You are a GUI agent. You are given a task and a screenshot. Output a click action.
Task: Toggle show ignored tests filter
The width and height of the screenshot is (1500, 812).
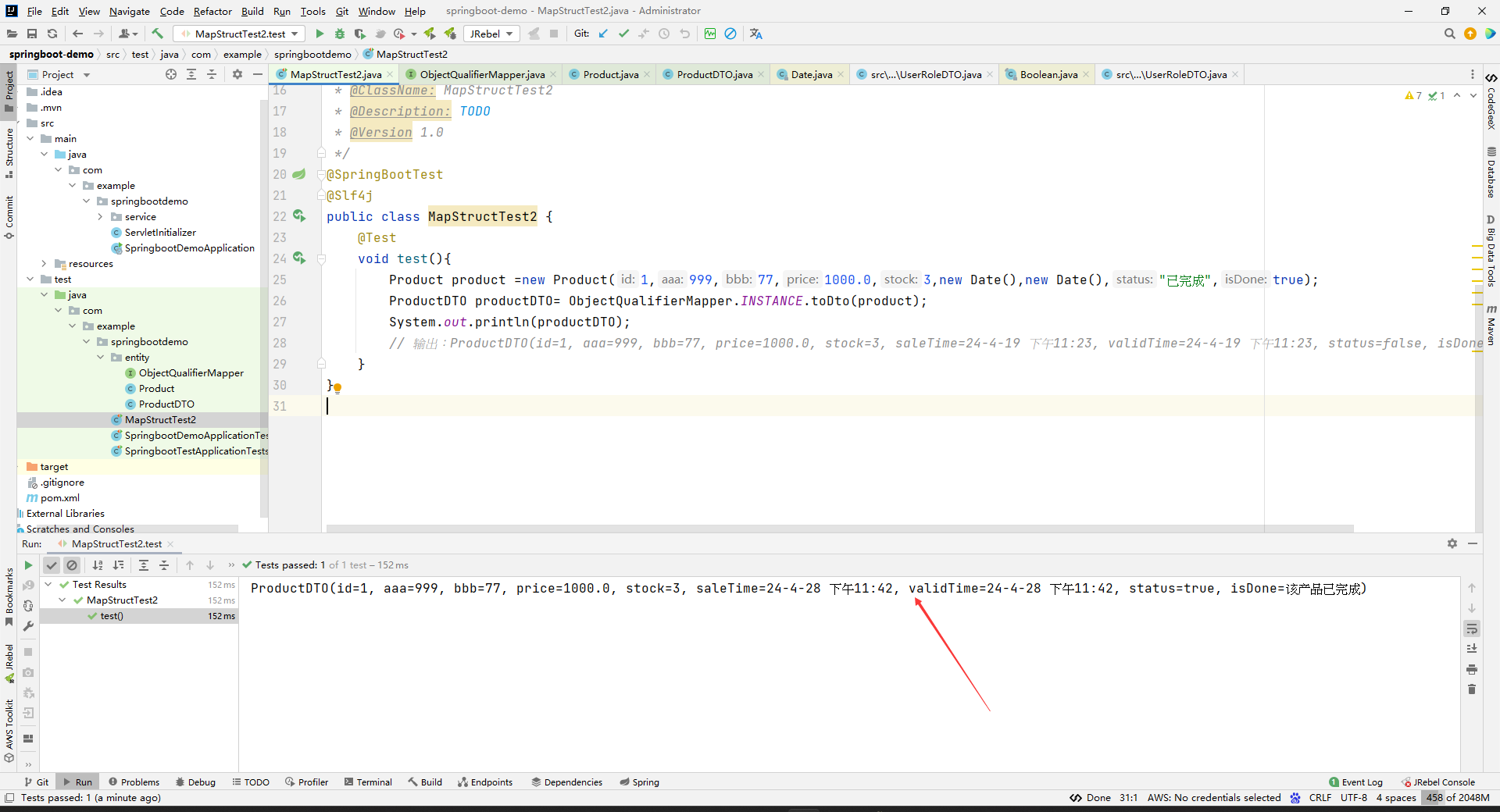72,565
